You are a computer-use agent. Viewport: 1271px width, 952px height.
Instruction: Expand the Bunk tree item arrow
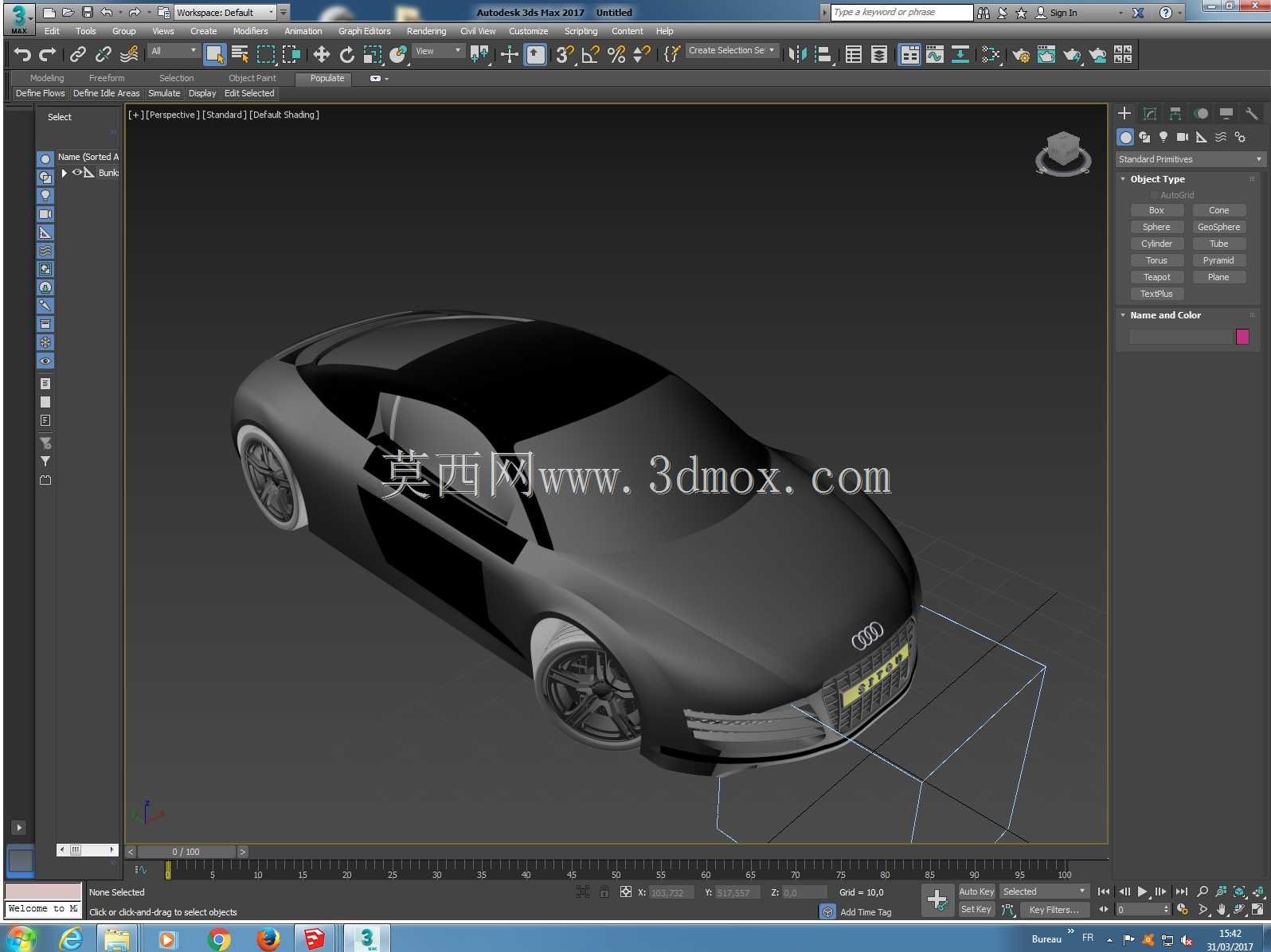(65, 173)
